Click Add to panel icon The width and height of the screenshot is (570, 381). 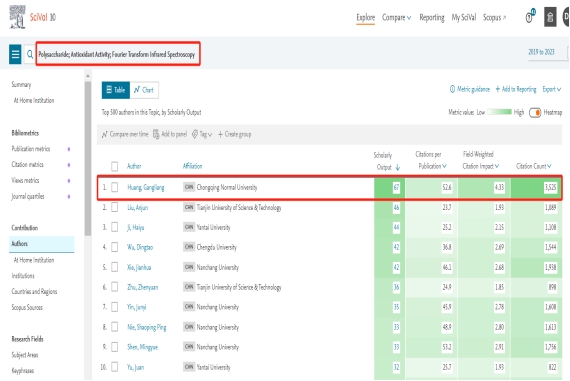tap(156, 135)
